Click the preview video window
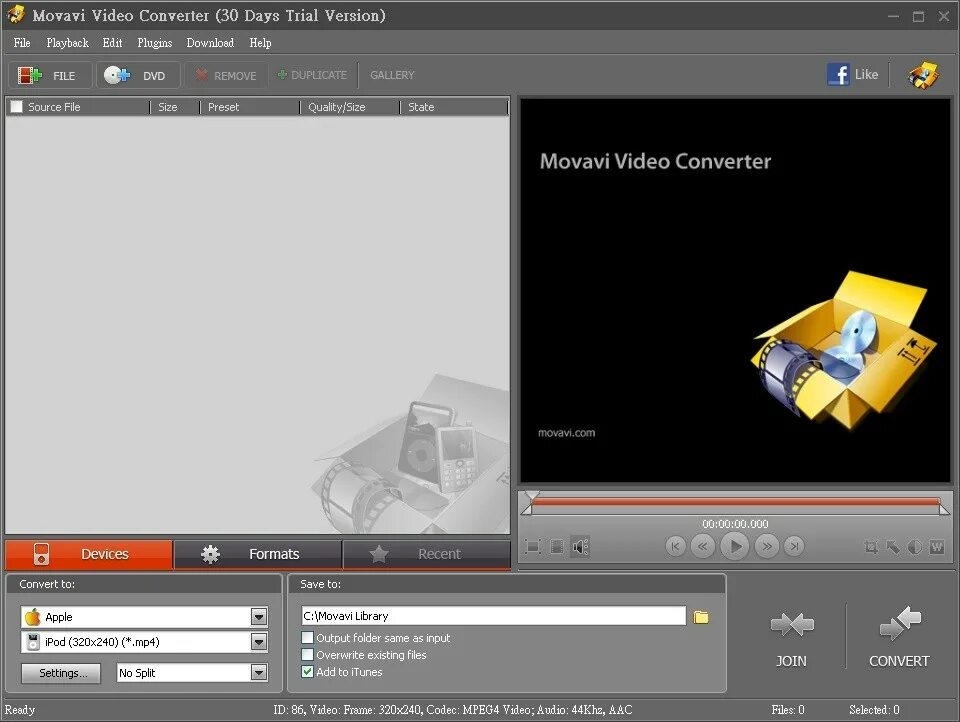Image resolution: width=960 pixels, height=722 pixels. 735,290
